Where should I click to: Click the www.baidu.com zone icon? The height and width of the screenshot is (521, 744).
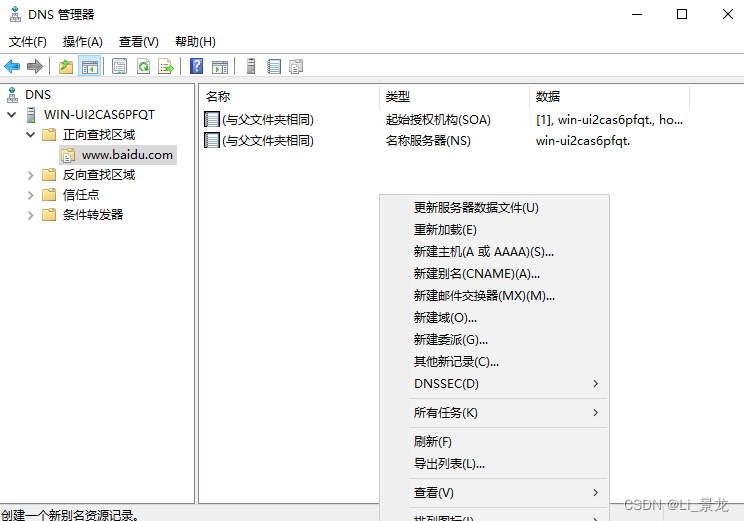click(x=68, y=155)
